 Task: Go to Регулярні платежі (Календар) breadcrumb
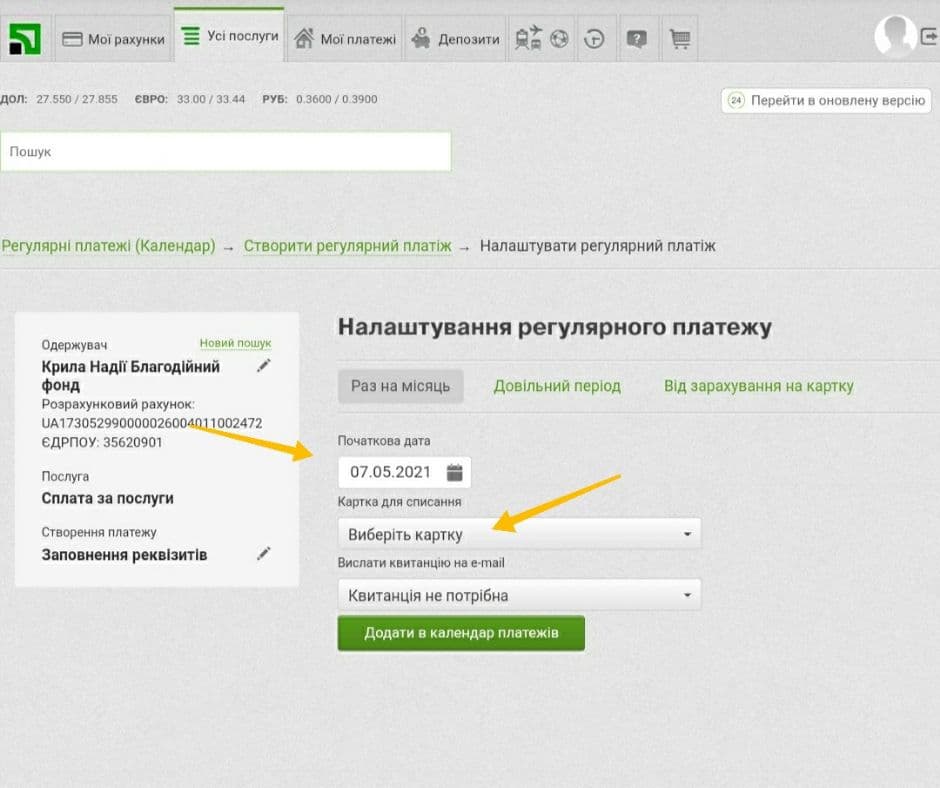pos(108,246)
